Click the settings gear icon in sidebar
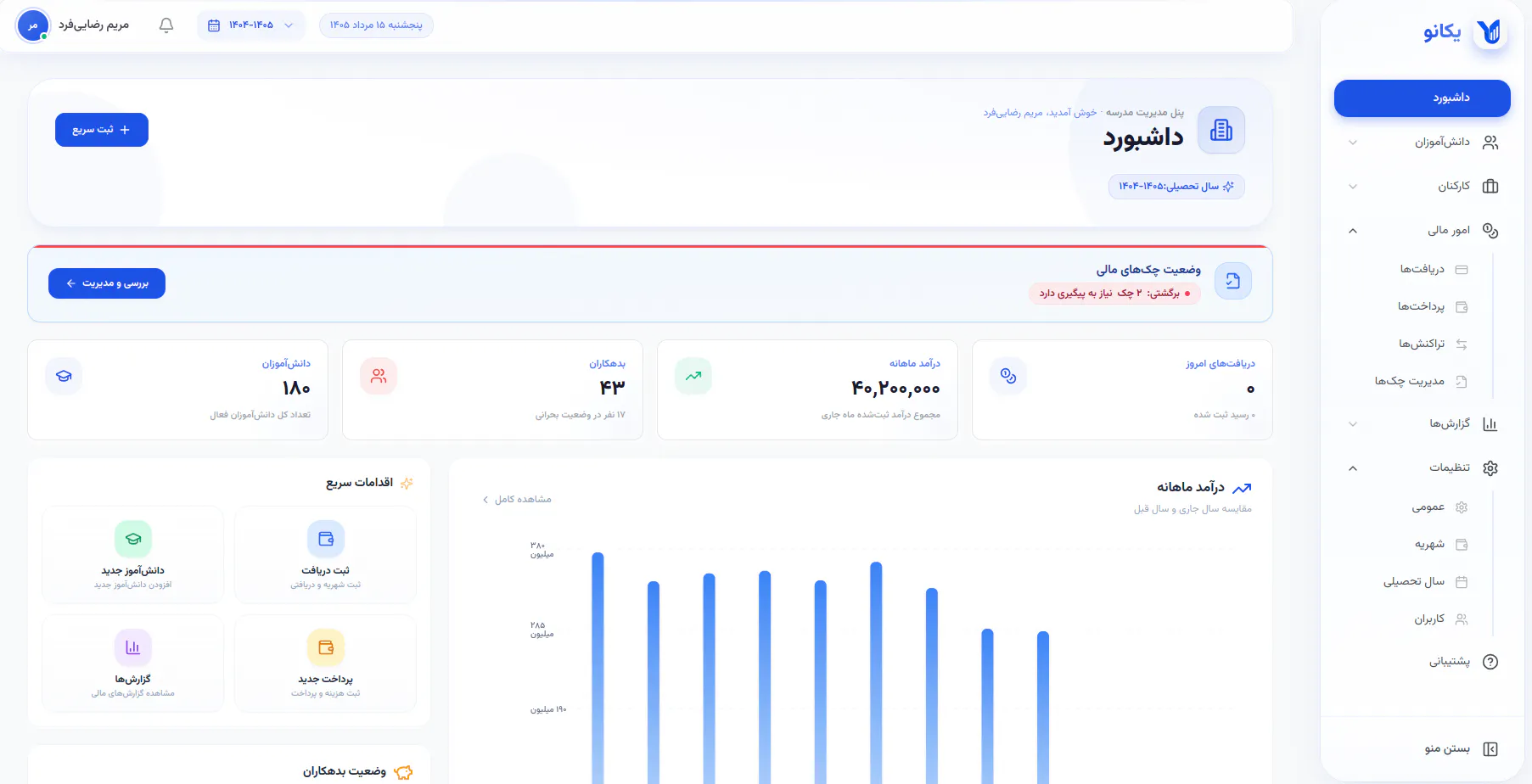Screen dimensions: 1532x784 1490,468
